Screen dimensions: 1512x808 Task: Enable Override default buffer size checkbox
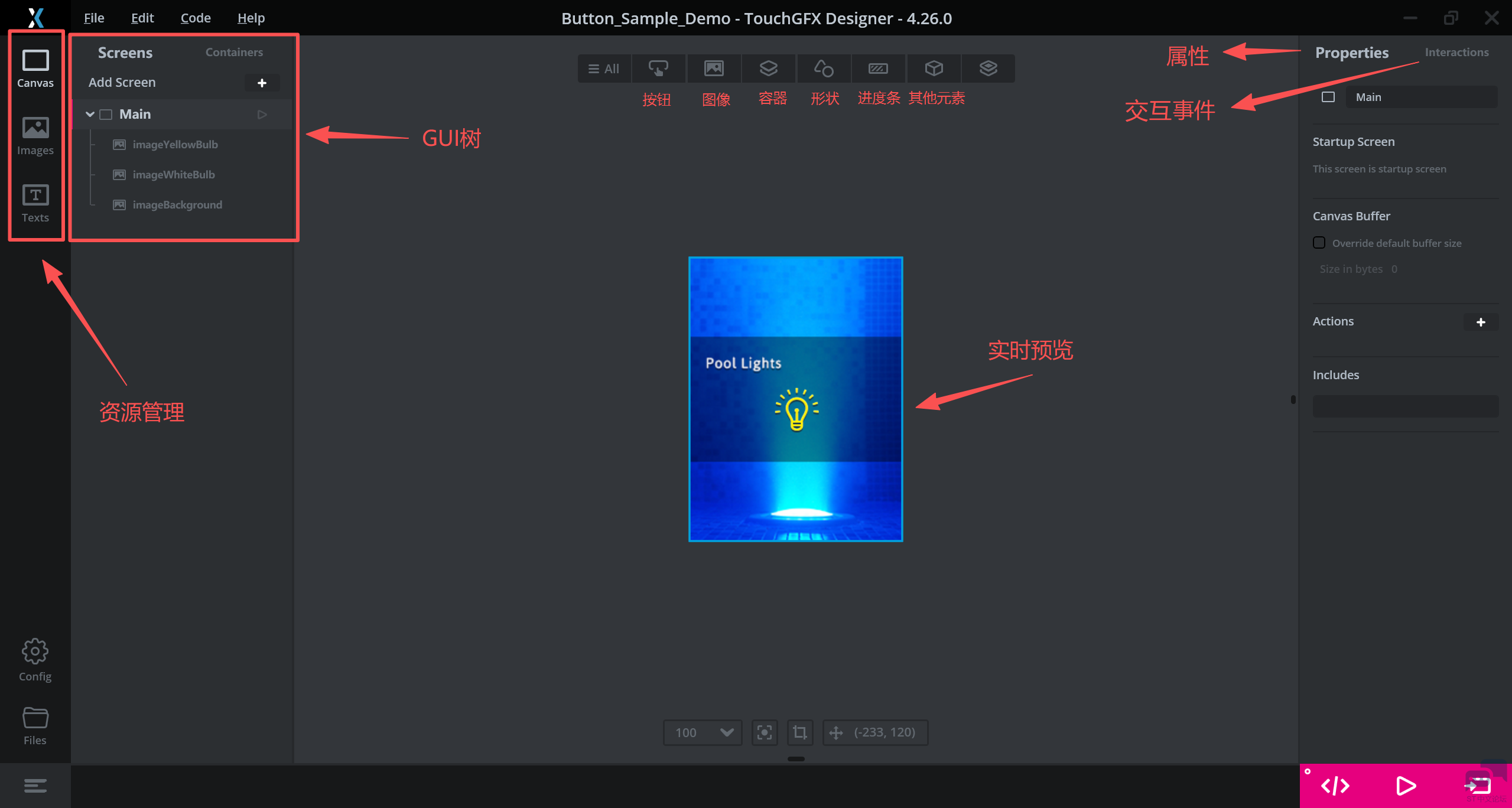(x=1319, y=243)
